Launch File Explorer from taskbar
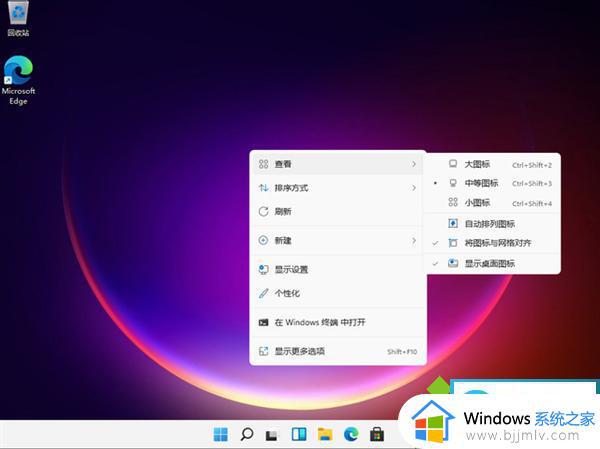The image size is (600, 449). (x=325, y=434)
